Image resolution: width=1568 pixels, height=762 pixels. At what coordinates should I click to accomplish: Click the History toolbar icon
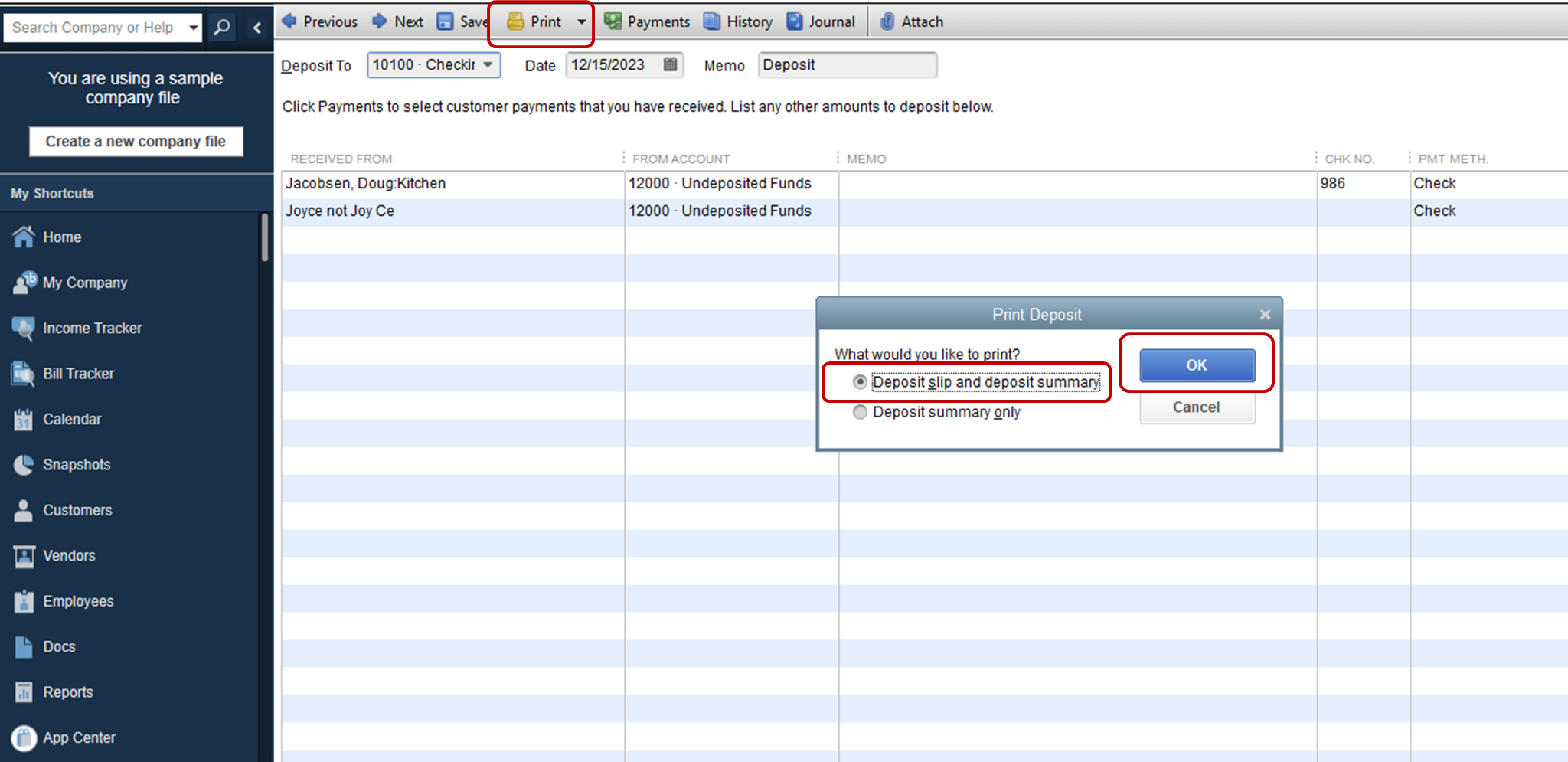tap(712, 21)
